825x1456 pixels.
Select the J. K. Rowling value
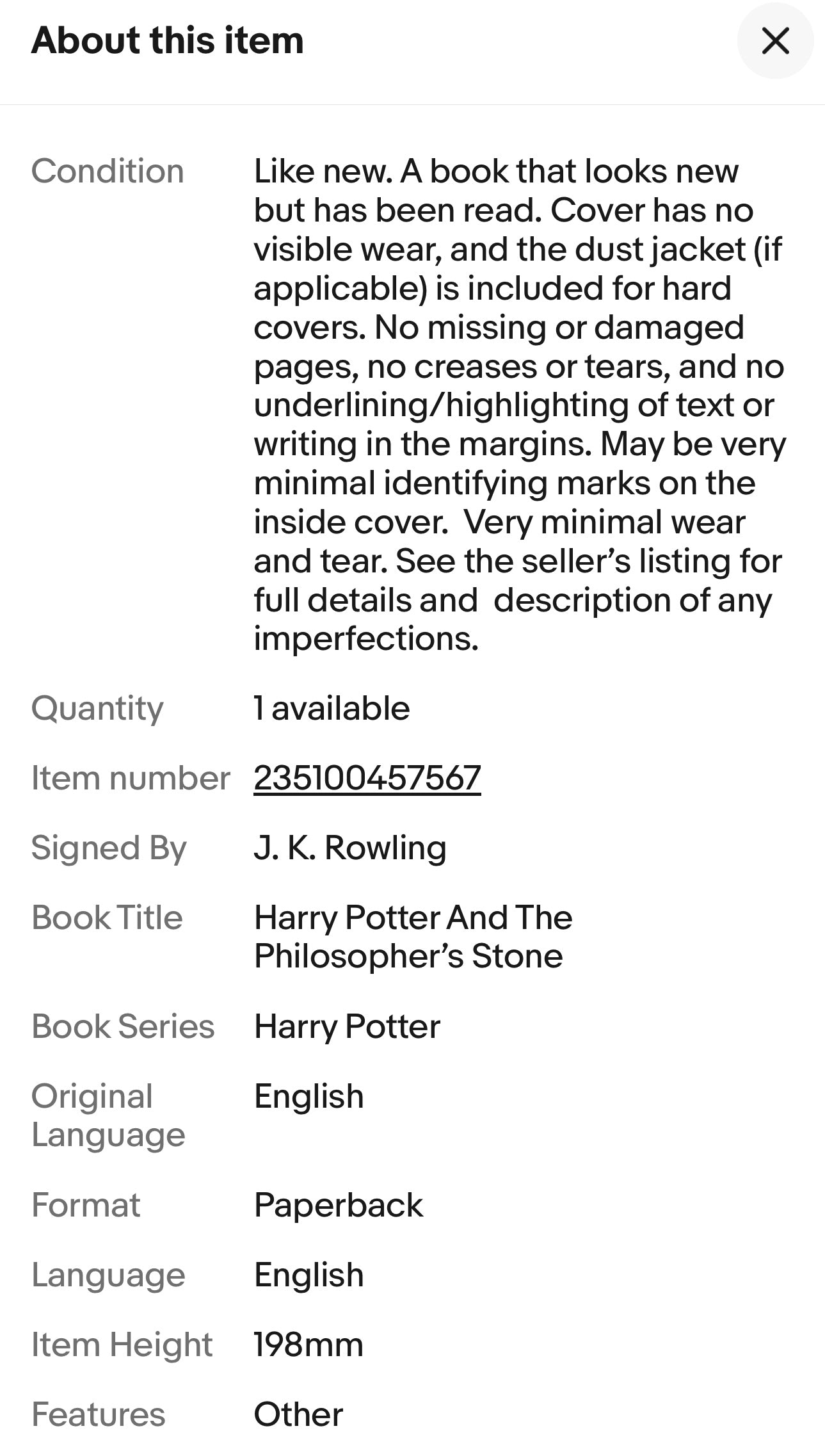click(x=349, y=848)
